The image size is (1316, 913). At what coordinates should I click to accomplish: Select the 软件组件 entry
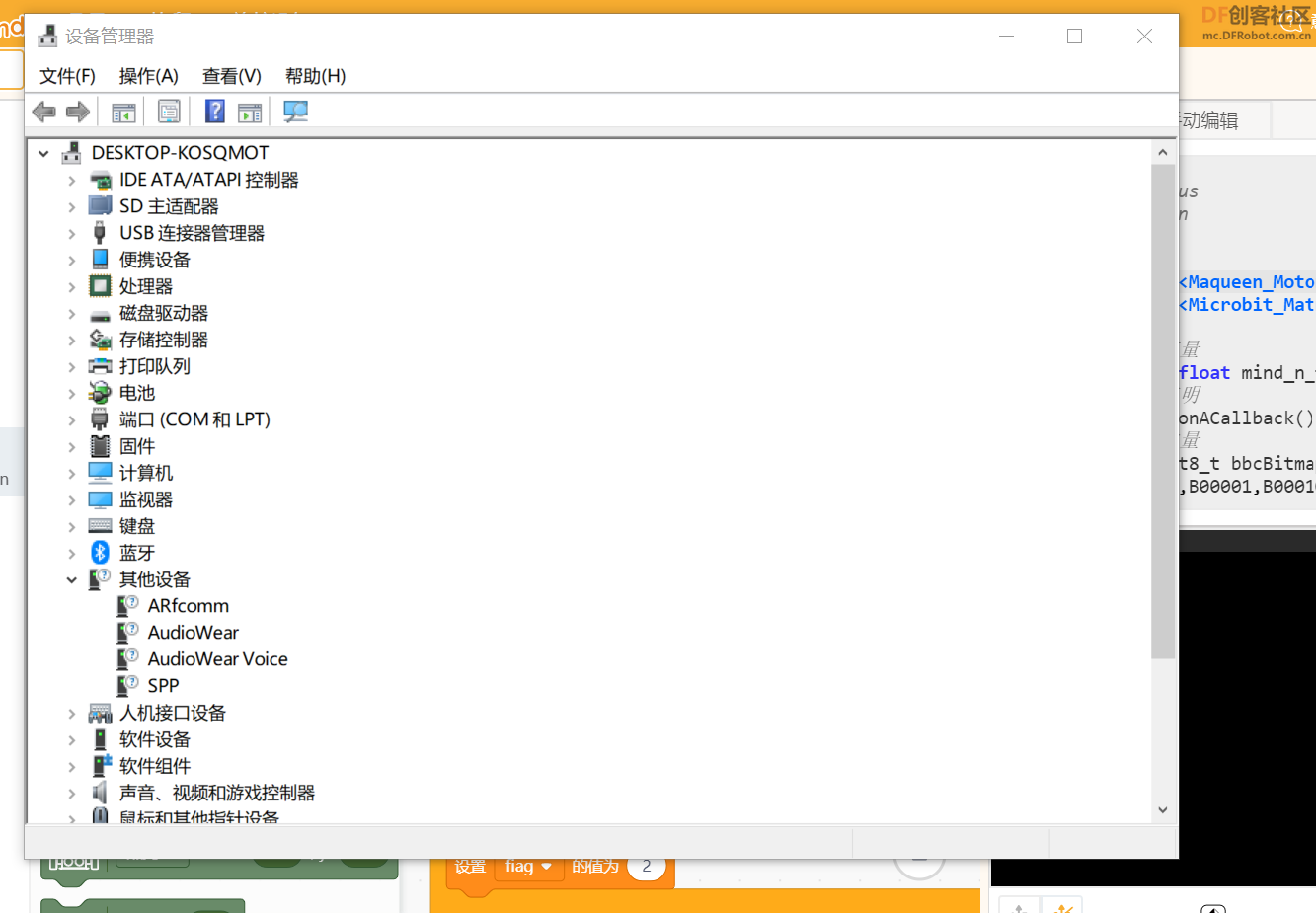pyautogui.click(x=155, y=766)
